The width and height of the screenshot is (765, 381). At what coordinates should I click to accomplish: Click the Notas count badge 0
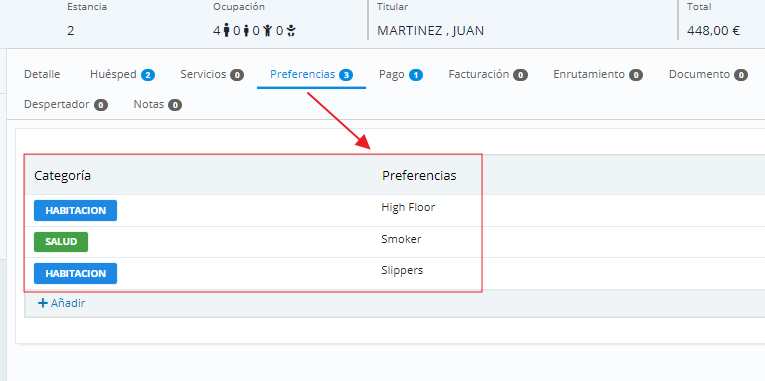pos(175,105)
